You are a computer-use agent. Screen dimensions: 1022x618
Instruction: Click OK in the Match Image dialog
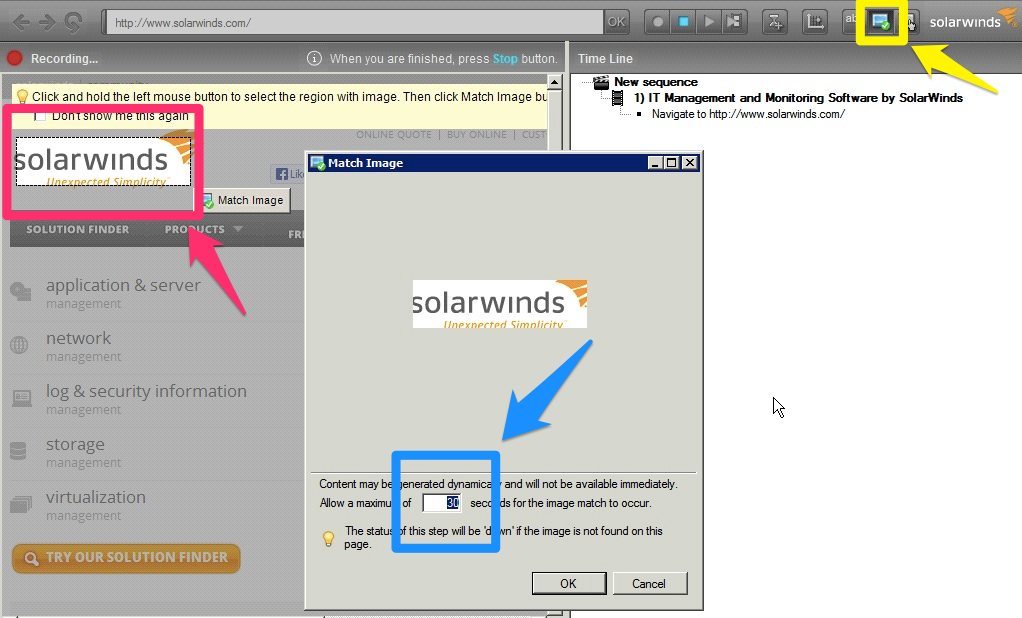tap(568, 583)
